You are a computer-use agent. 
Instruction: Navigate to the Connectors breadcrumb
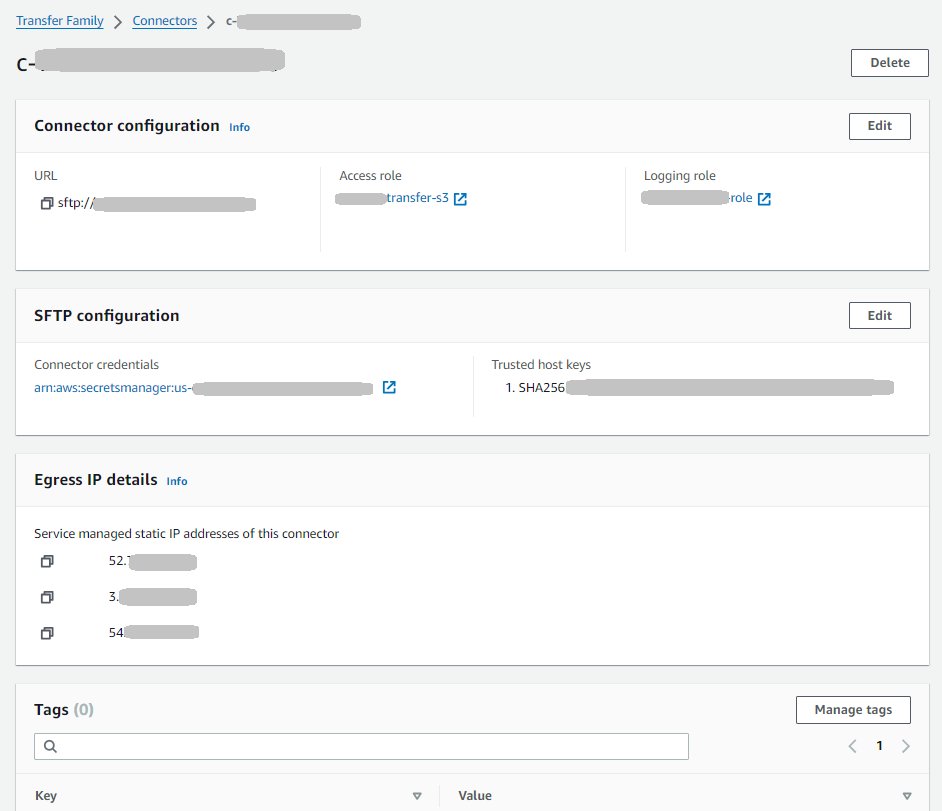coord(165,21)
